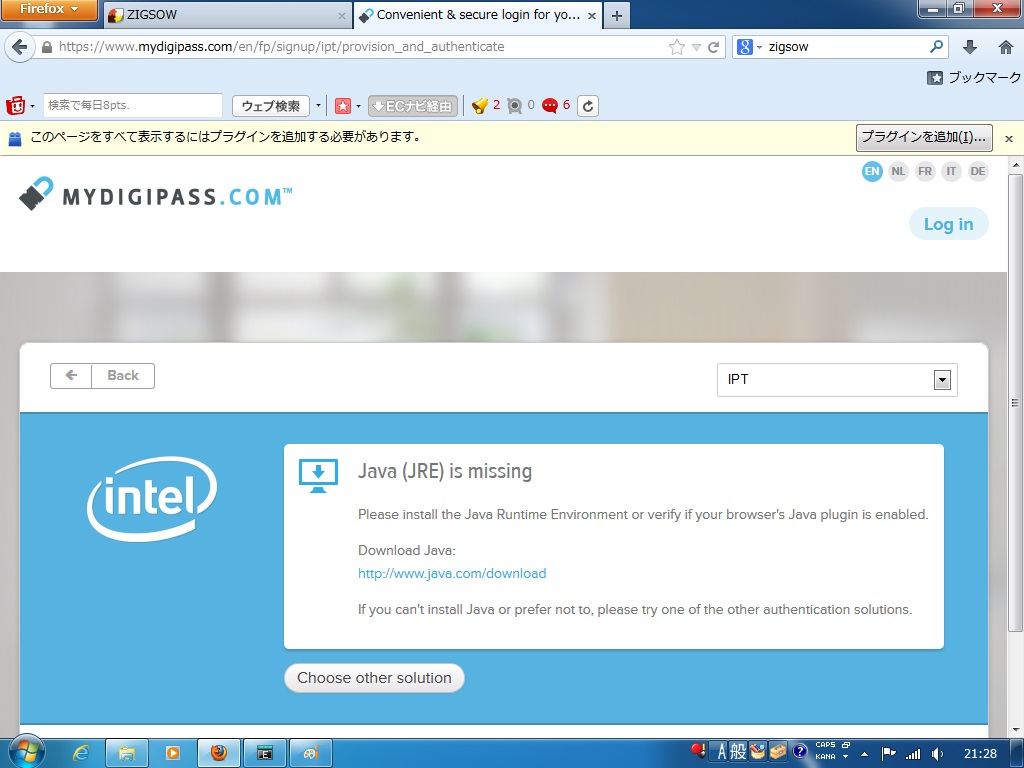Dismiss the plugin notification bar
This screenshot has height=768, width=1024.
coord(1009,138)
